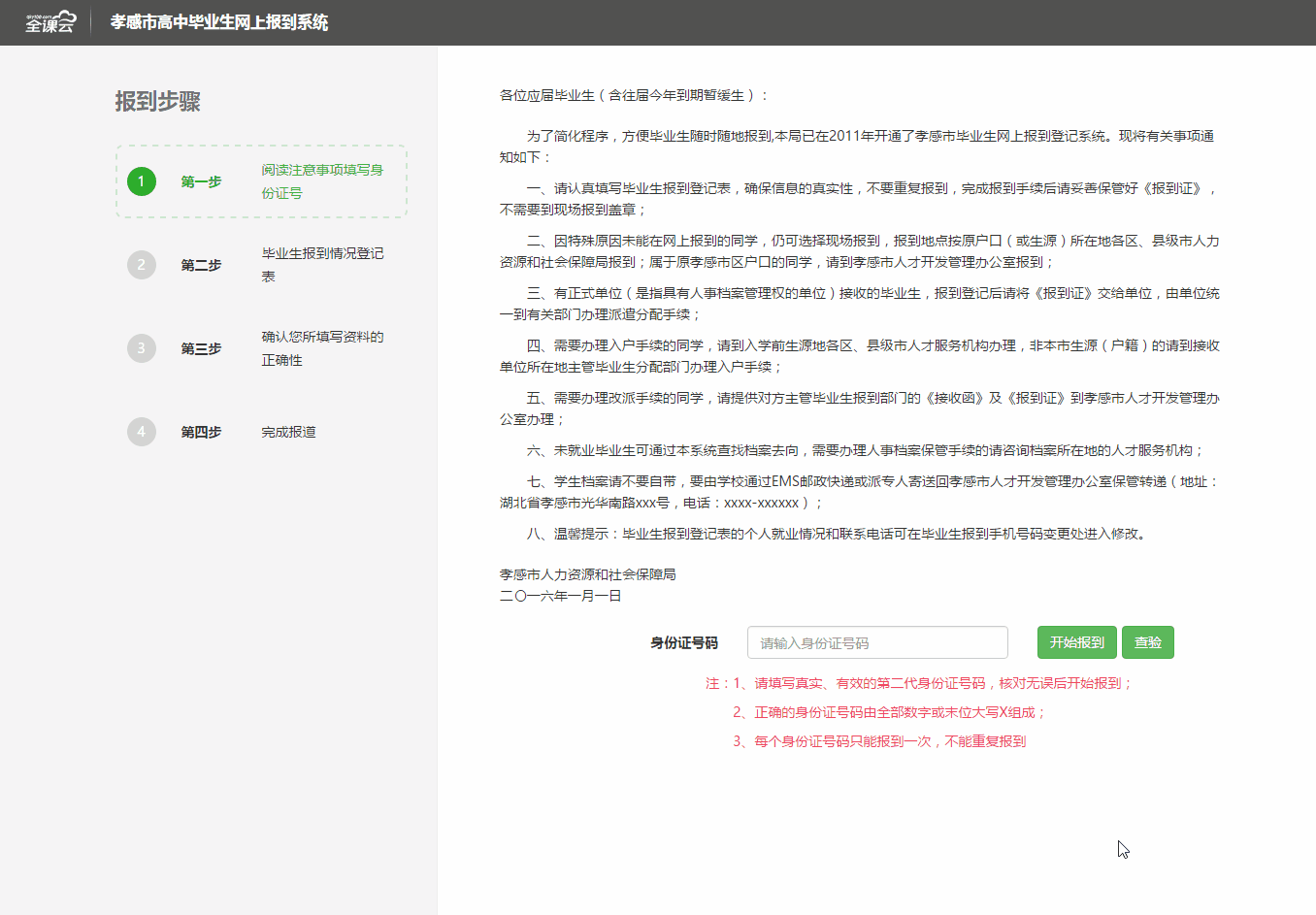Click paragraph 八 温馨提示

839,534
